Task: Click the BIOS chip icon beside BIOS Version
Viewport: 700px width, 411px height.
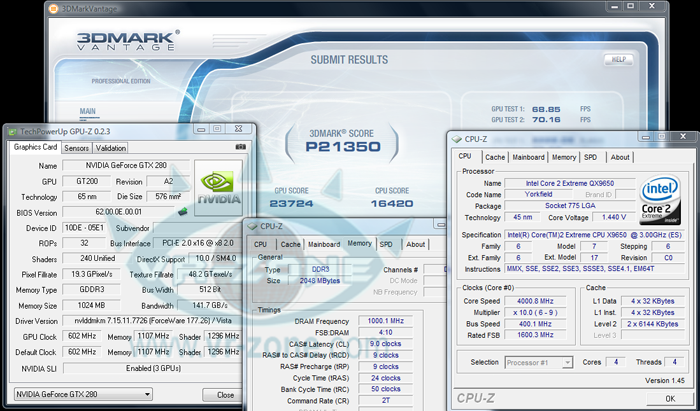Action: coord(183,213)
